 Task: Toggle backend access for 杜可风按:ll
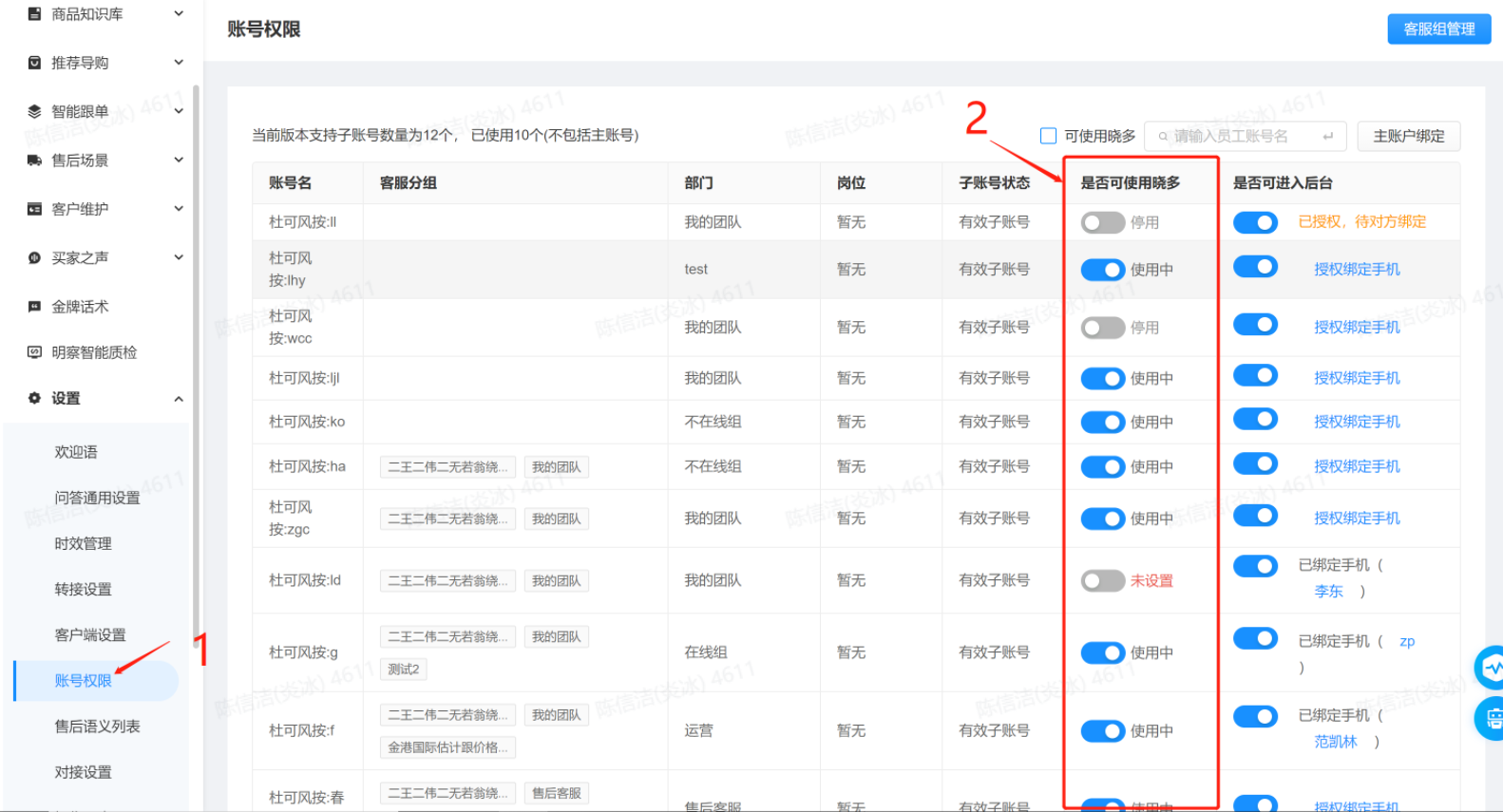pos(1255,222)
